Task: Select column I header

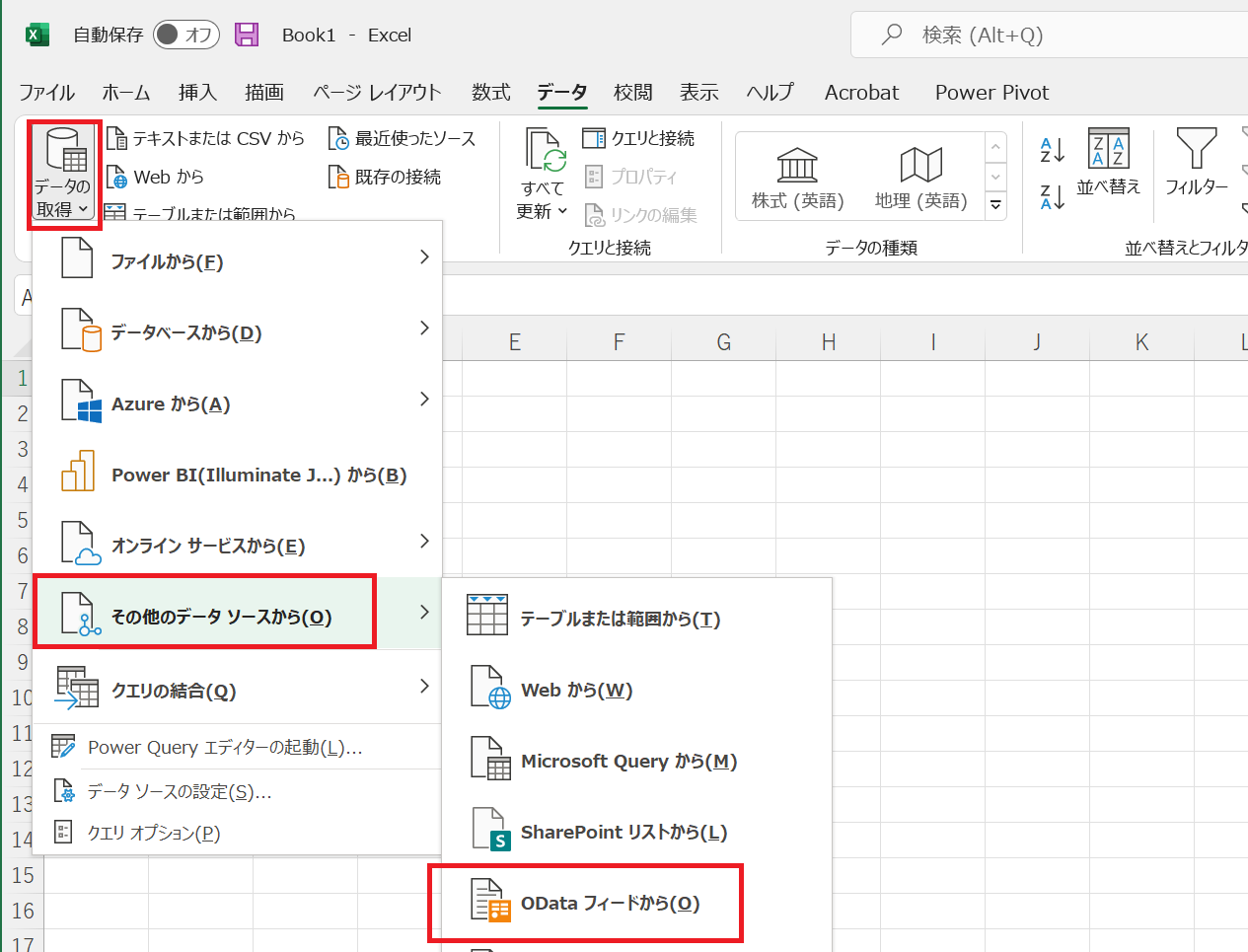Action: [x=932, y=342]
